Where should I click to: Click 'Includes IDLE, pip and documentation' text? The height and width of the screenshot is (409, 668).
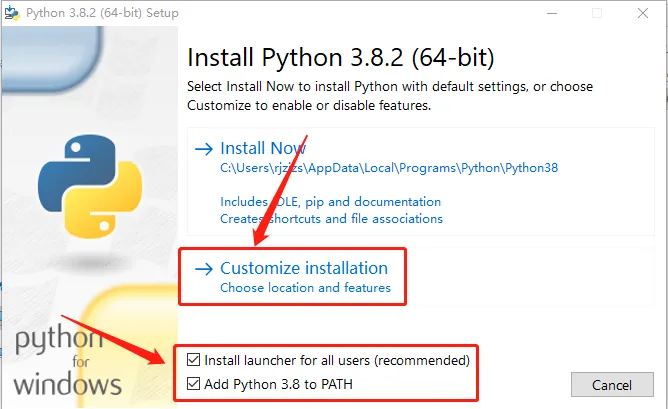330,201
